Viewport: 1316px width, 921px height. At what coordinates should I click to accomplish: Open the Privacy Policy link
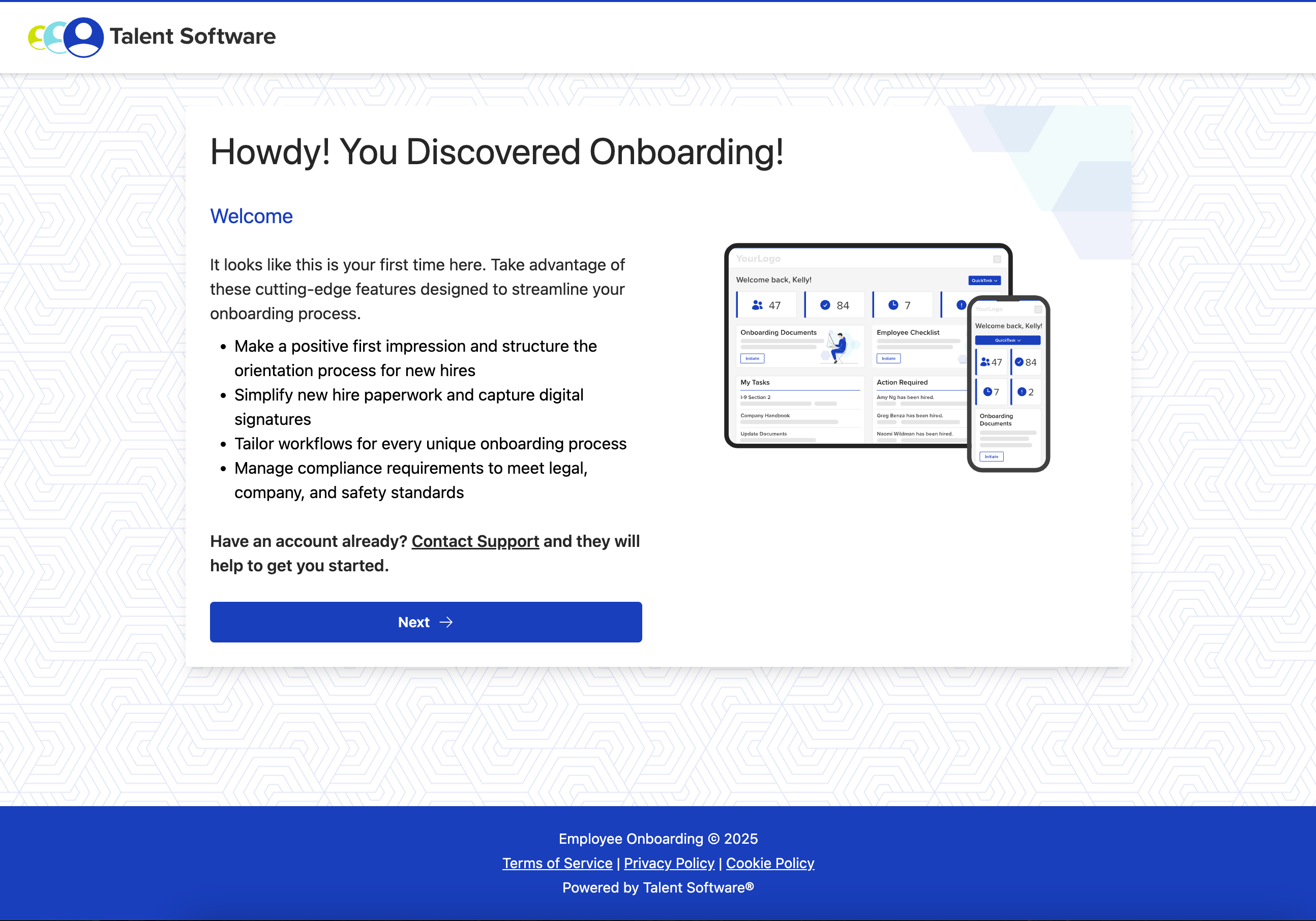669,863
